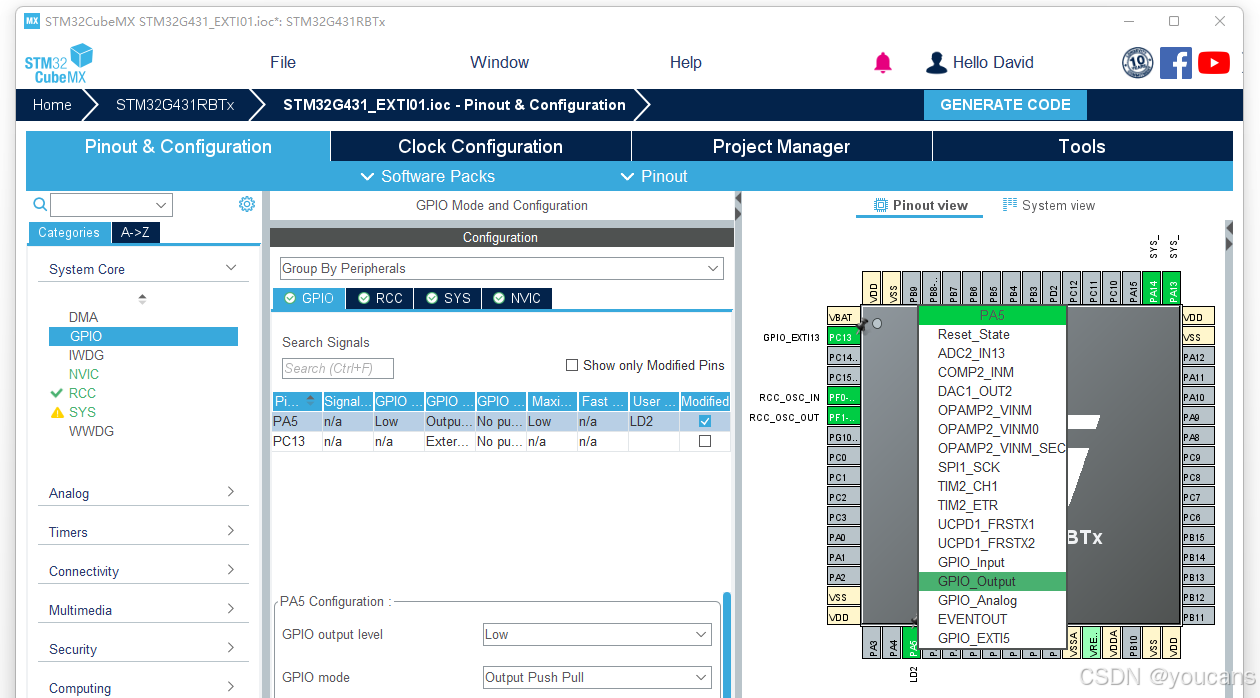
Task: Collapse the System Core category
Action: coord(231,268)
